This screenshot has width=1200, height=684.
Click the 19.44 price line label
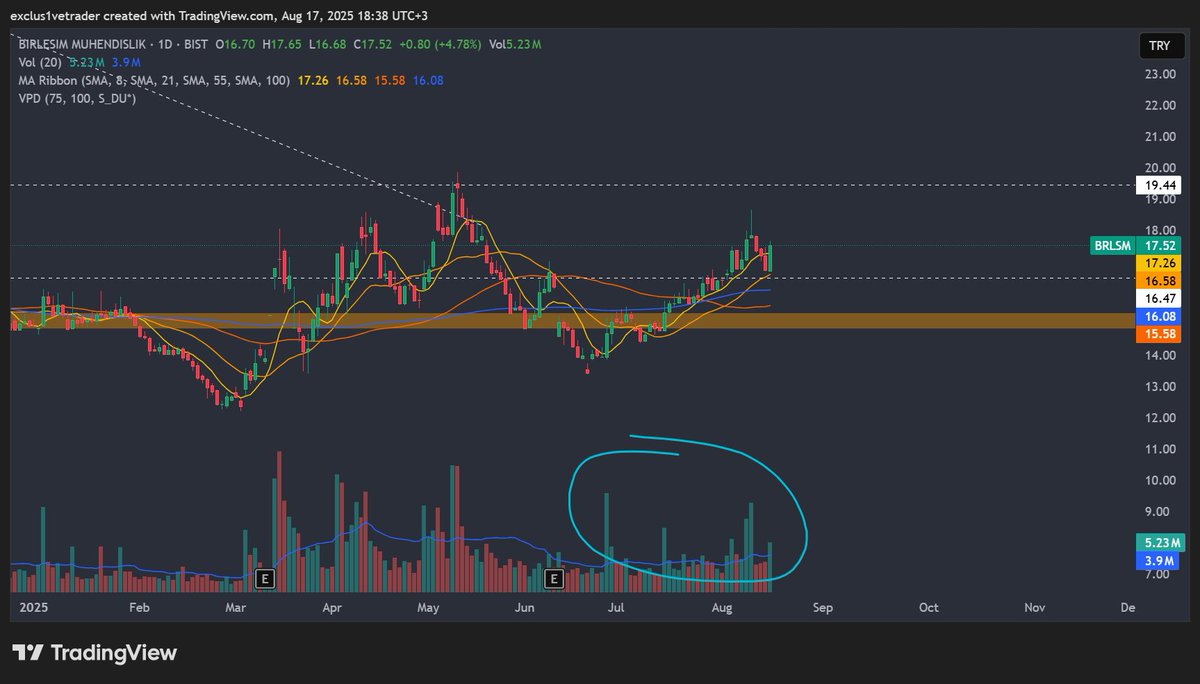(x=1158, y=185)
